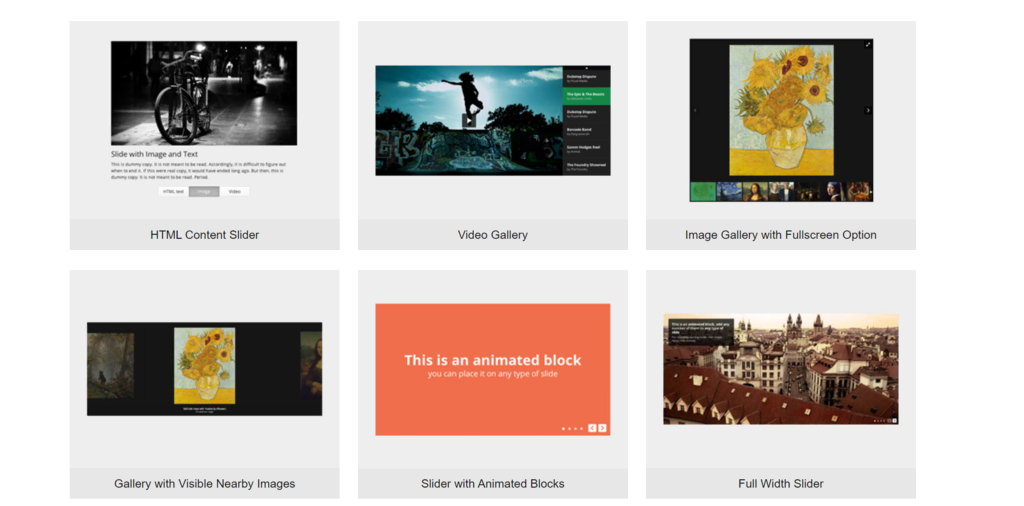The height and width of the screenshot is (506, 1024).
Task: Click the previous arrow in the image gallery
Action: (695, 110)
